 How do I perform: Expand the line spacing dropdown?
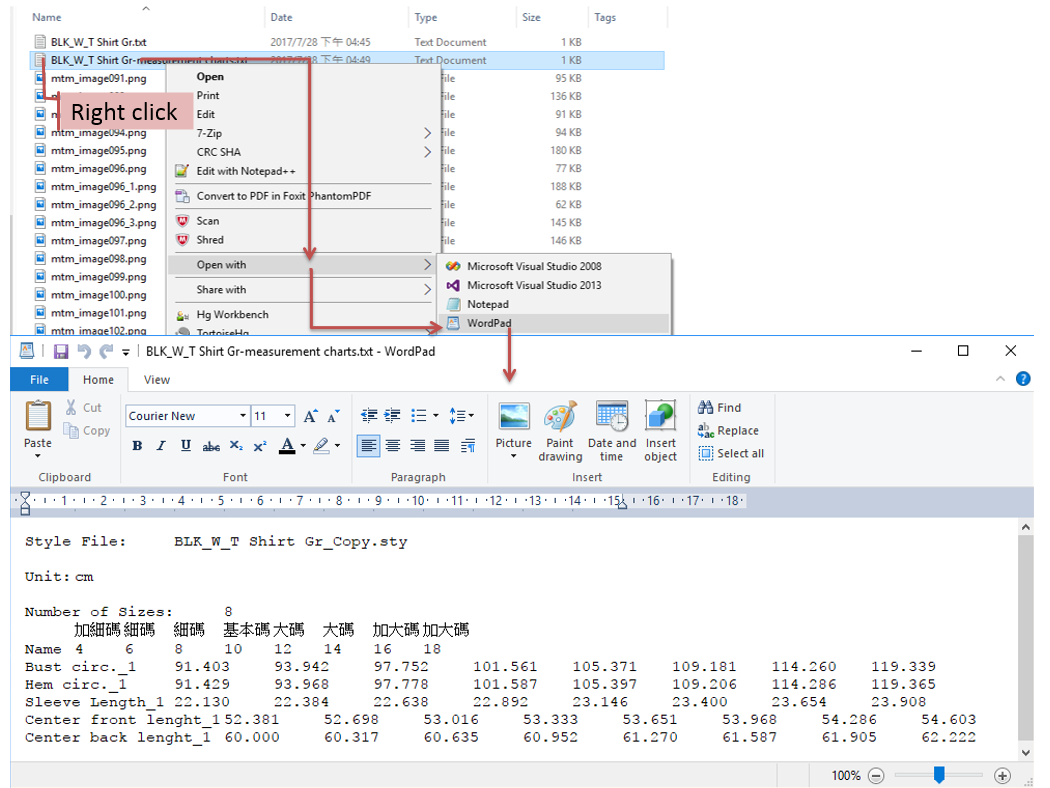461,416
